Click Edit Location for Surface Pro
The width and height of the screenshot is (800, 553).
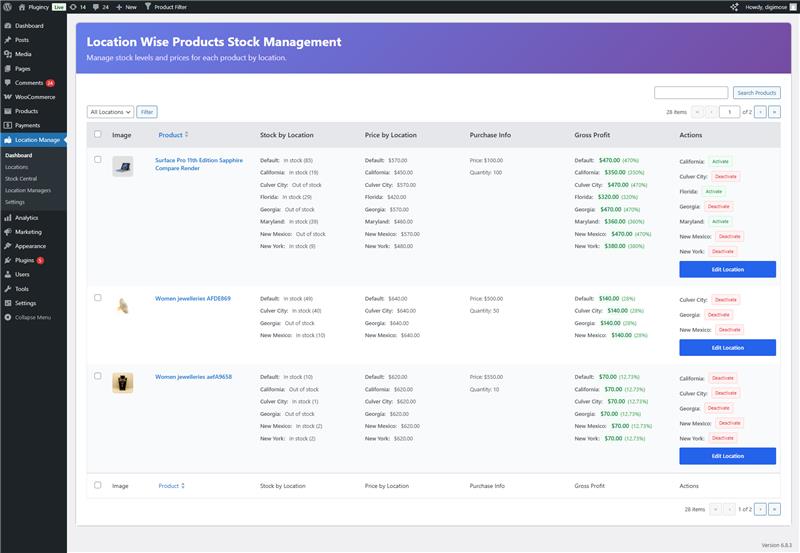(727, 269)
